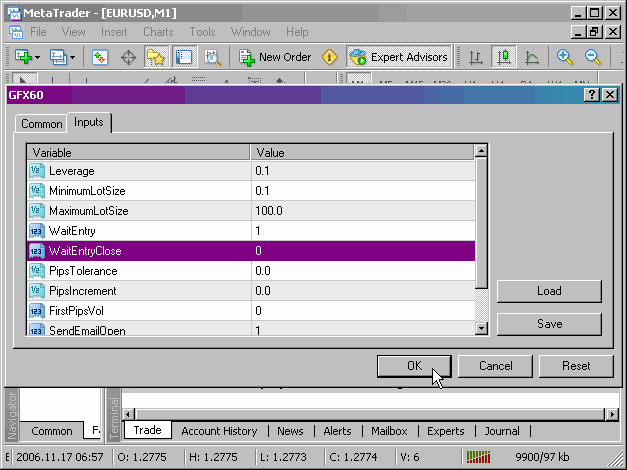Click the Reset button
This screenshot has width=627, height=470.
pyautogui.click(x=576, y=366)
